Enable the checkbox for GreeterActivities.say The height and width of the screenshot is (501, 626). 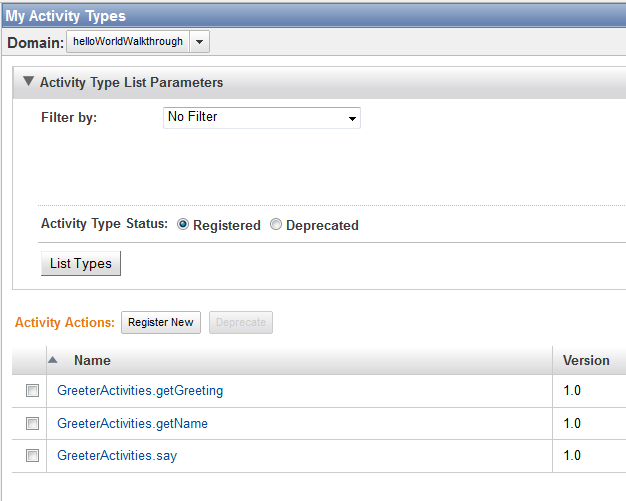(x=33, y=456)
